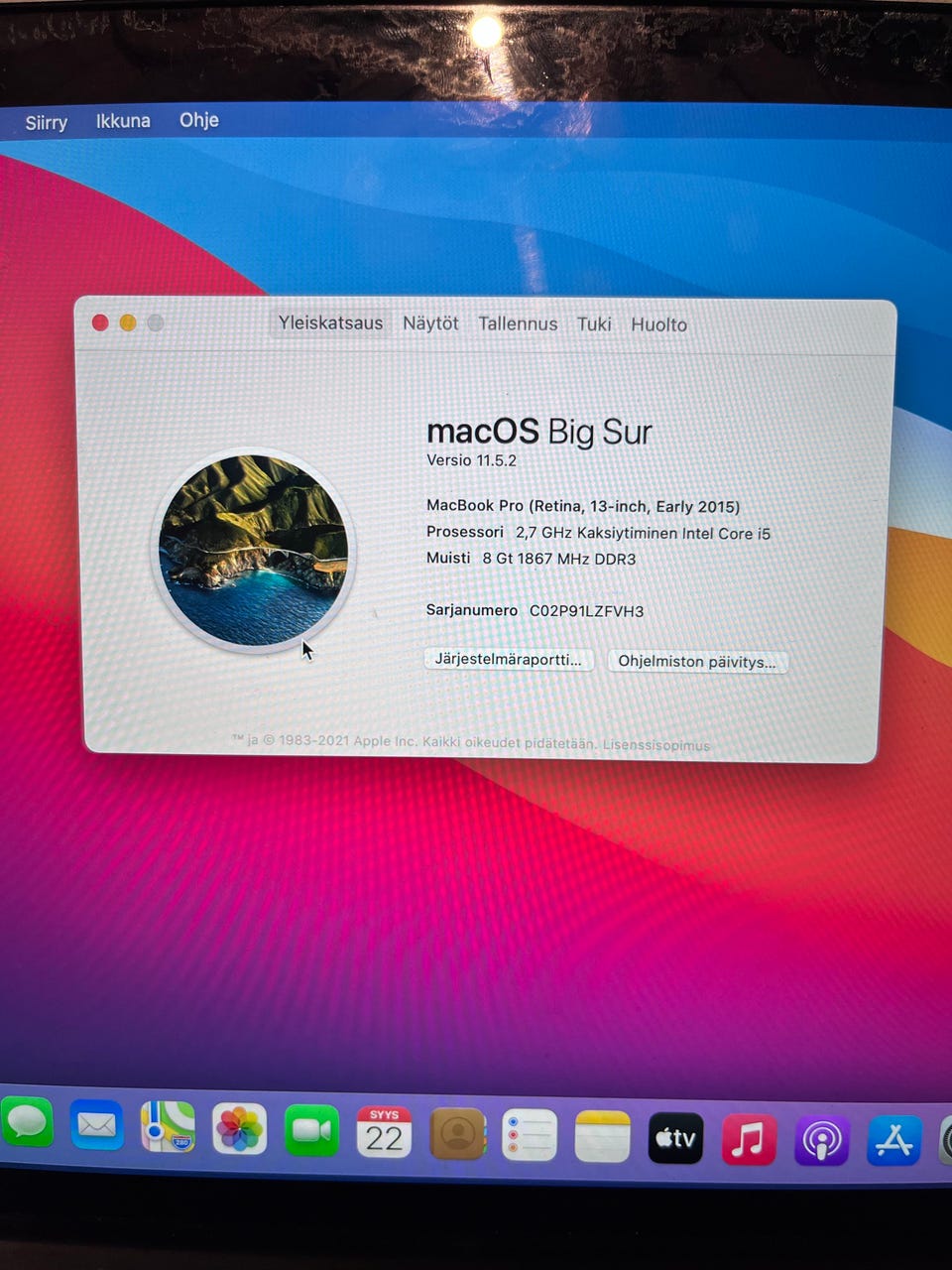Click the memory value 8 Gt 1867 MHz DDR3
This screenshot has height=1270, width=952.
[559, 559]
